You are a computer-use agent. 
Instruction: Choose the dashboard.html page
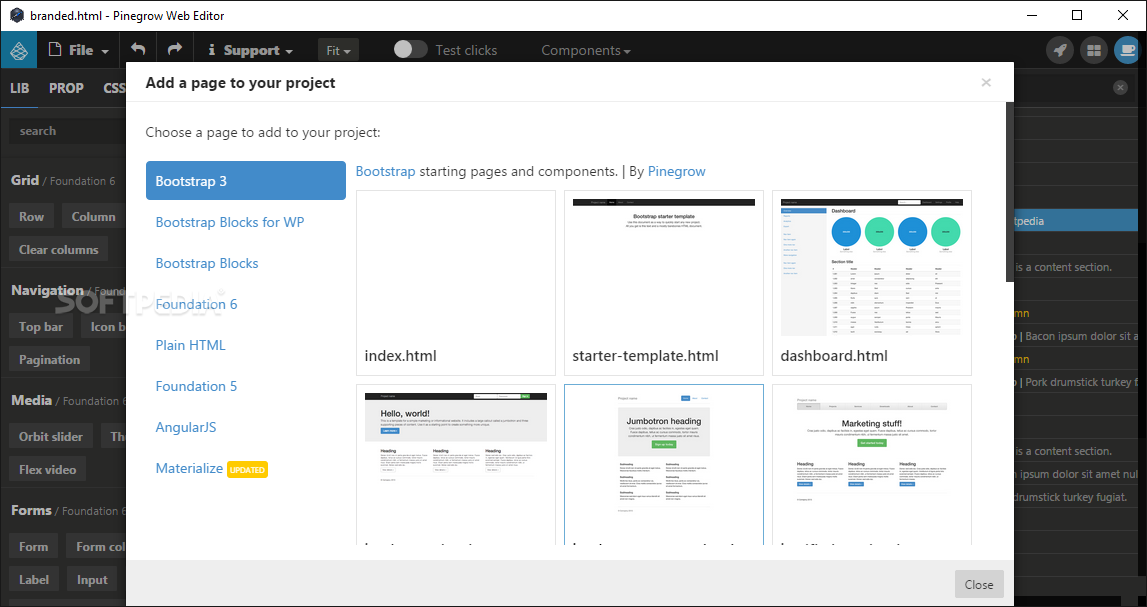(872, 283)
